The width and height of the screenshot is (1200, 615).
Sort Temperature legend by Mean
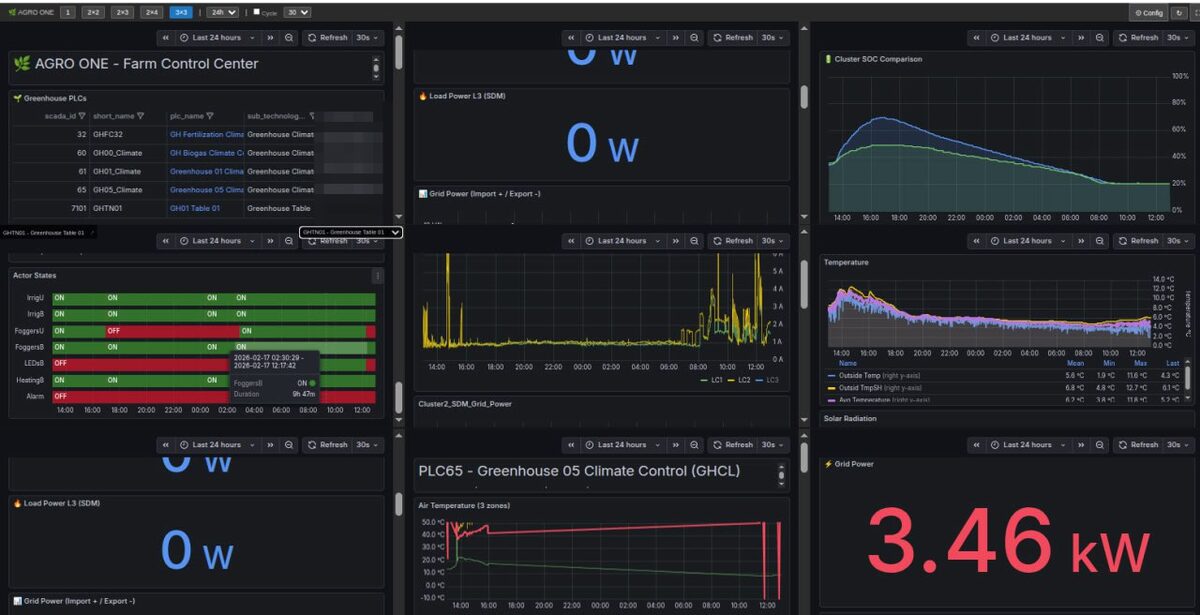pyautogui.click(x=1075, y=364)
